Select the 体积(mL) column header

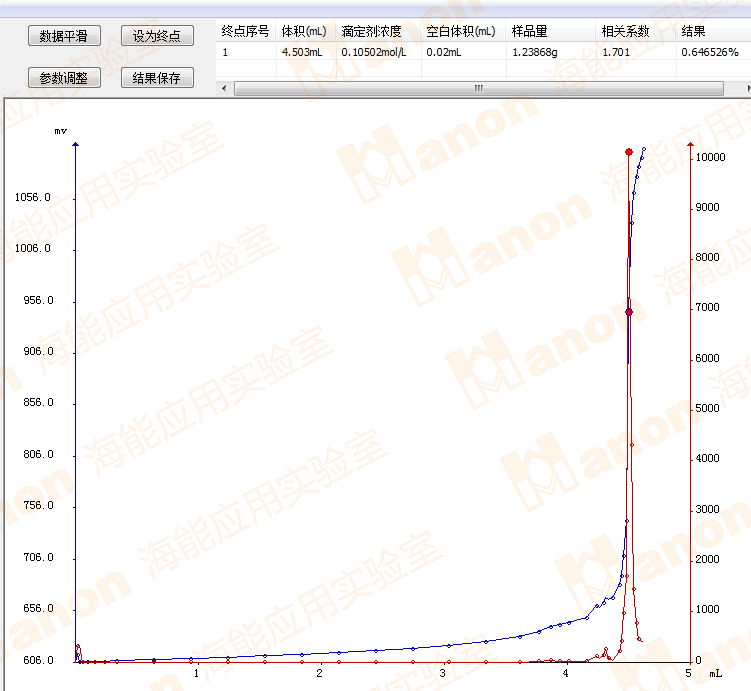[x=305, y=32]
